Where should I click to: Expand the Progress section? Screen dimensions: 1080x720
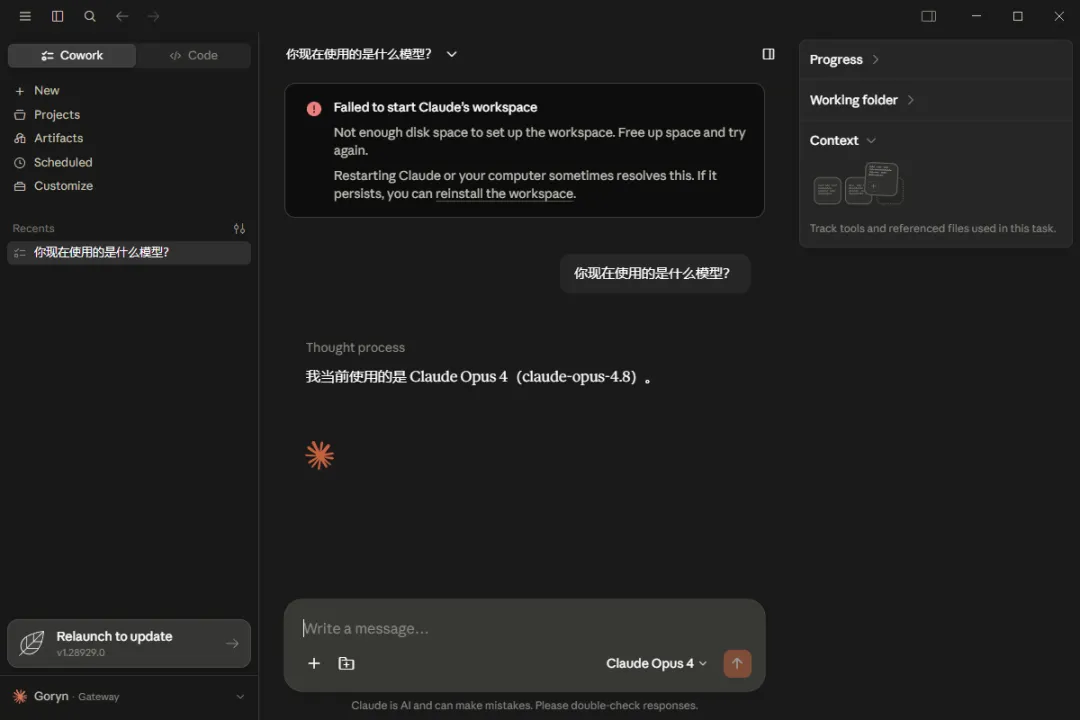click(844, 59)
